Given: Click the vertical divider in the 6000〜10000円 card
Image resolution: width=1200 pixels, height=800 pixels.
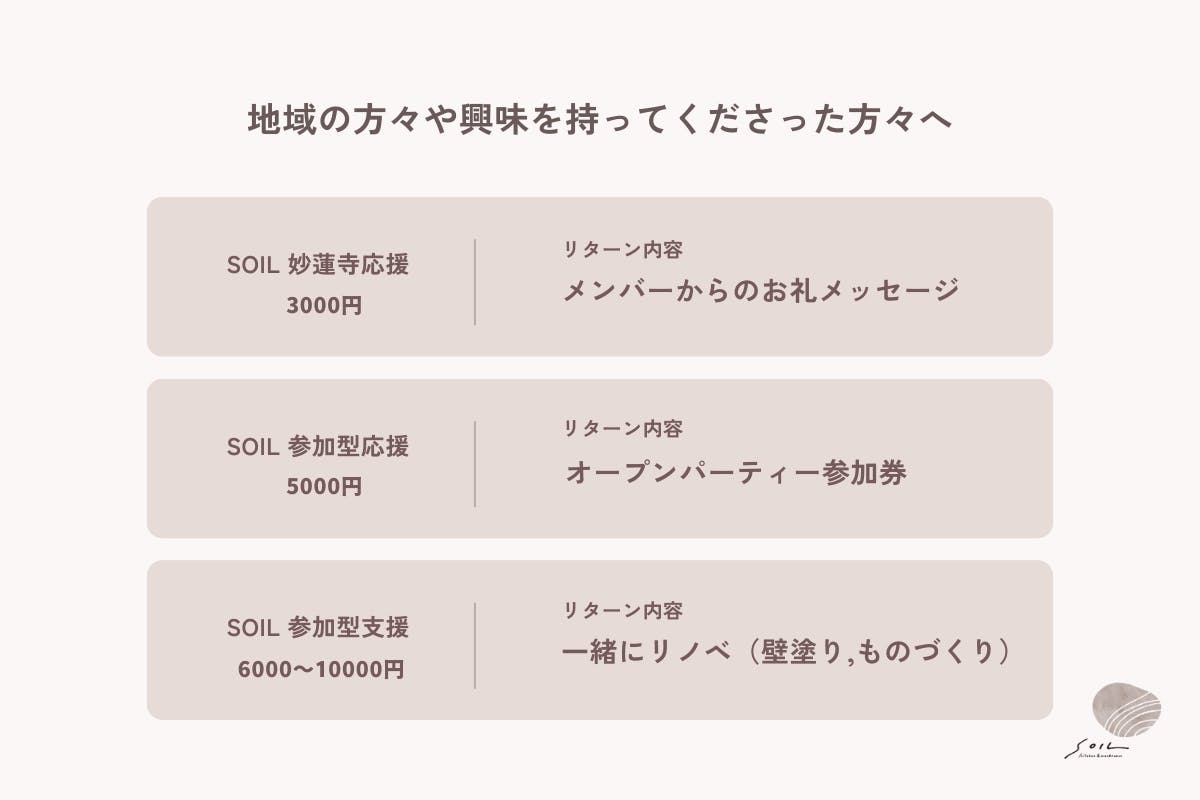Looking at the screenshot, I should pos(475,645).
